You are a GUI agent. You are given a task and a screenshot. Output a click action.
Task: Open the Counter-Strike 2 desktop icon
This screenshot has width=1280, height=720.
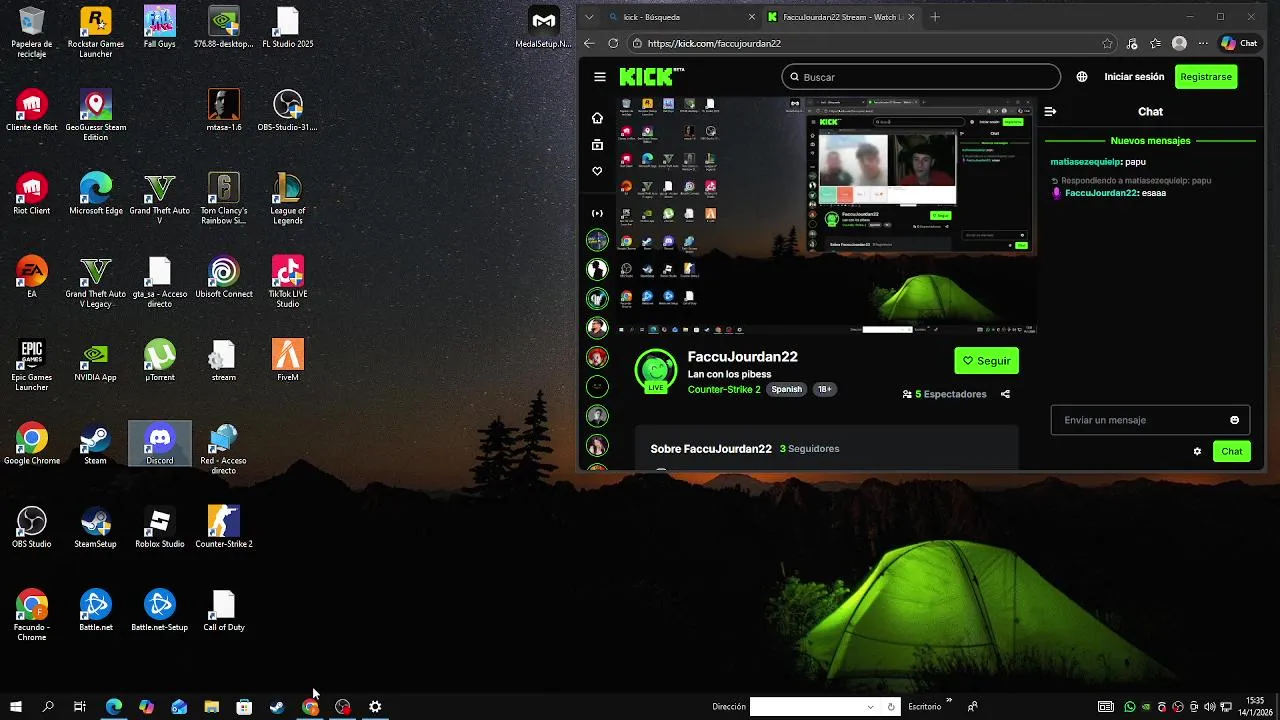pyautogui.click(x=224, y=527)
